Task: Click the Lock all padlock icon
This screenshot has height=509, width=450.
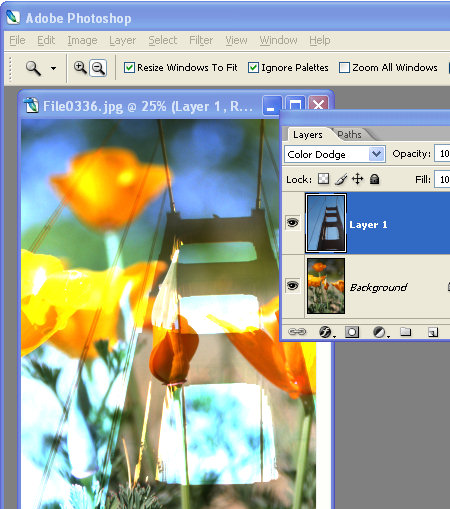Action: 374,179
